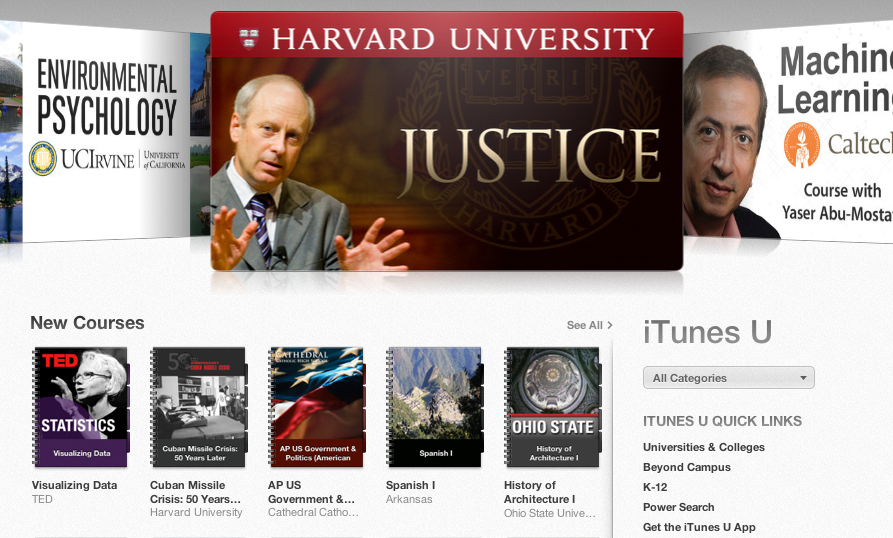The image size is (893, 538).
Task: Click Get the iTunes U App
Action: pyautogui.click(x=699, y=527)
